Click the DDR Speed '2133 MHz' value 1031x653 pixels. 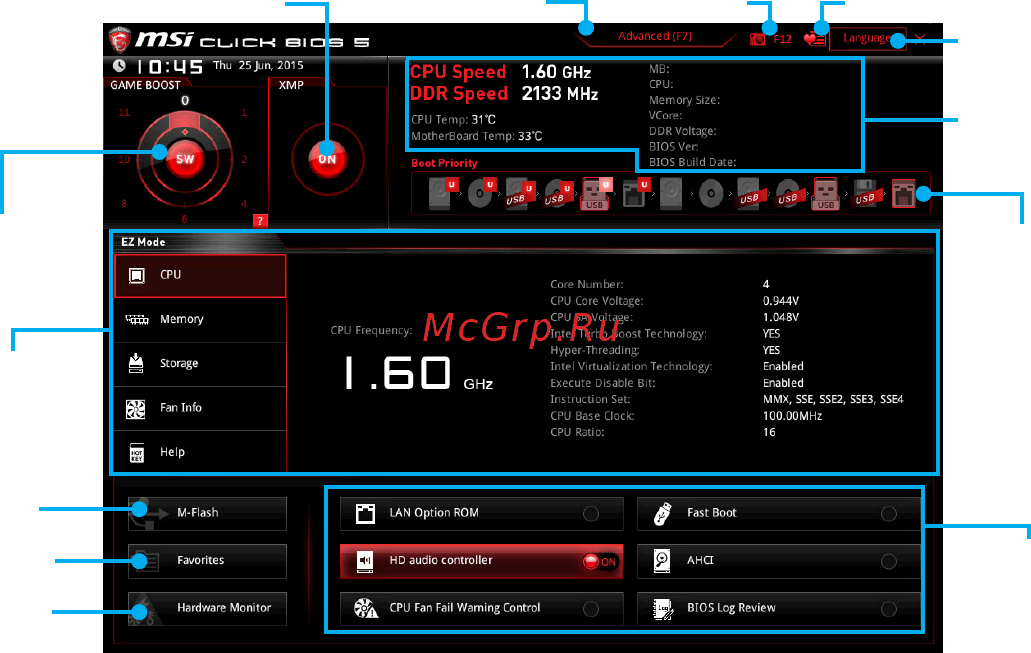(560, 94)
